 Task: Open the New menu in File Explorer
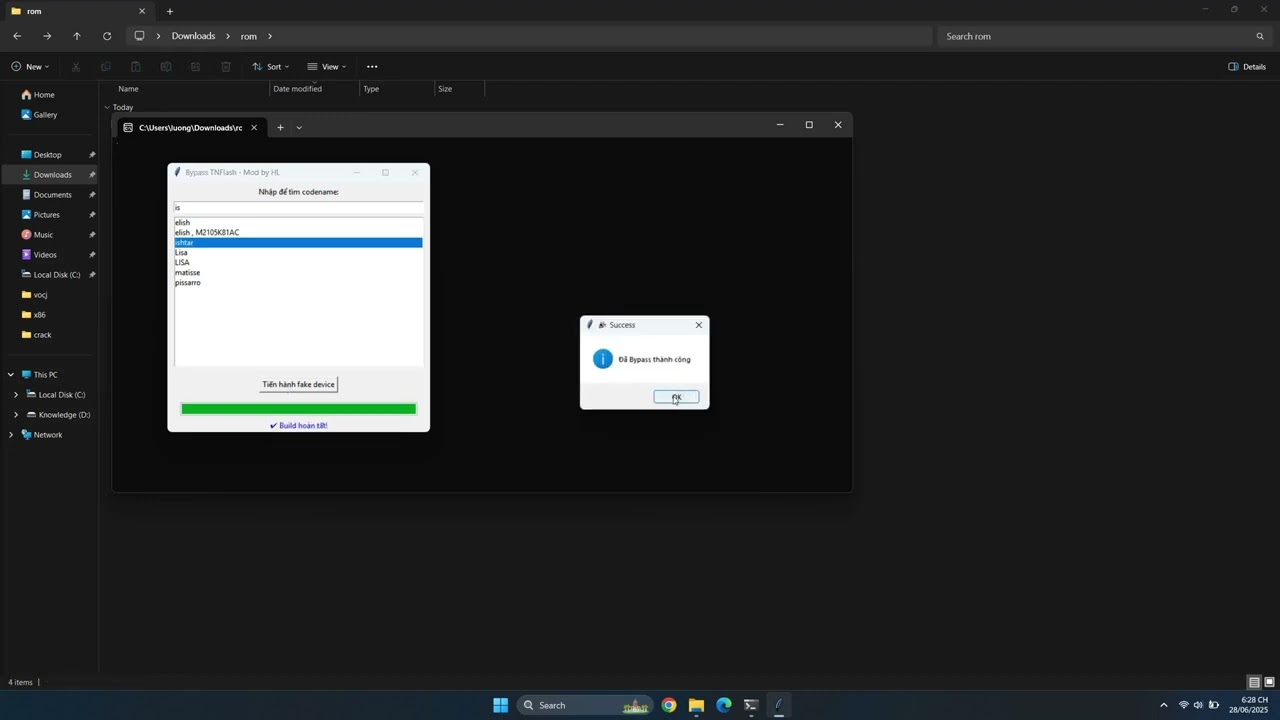[30, 67]
